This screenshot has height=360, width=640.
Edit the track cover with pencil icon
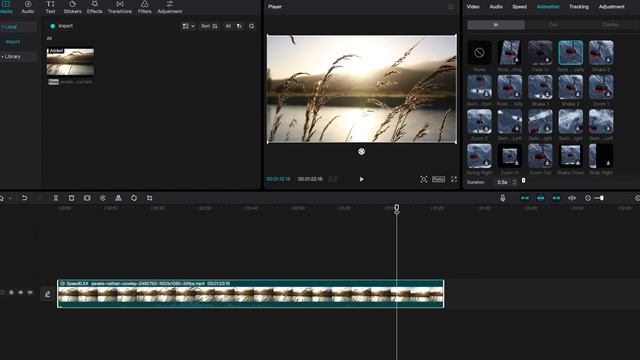[47, 294]
